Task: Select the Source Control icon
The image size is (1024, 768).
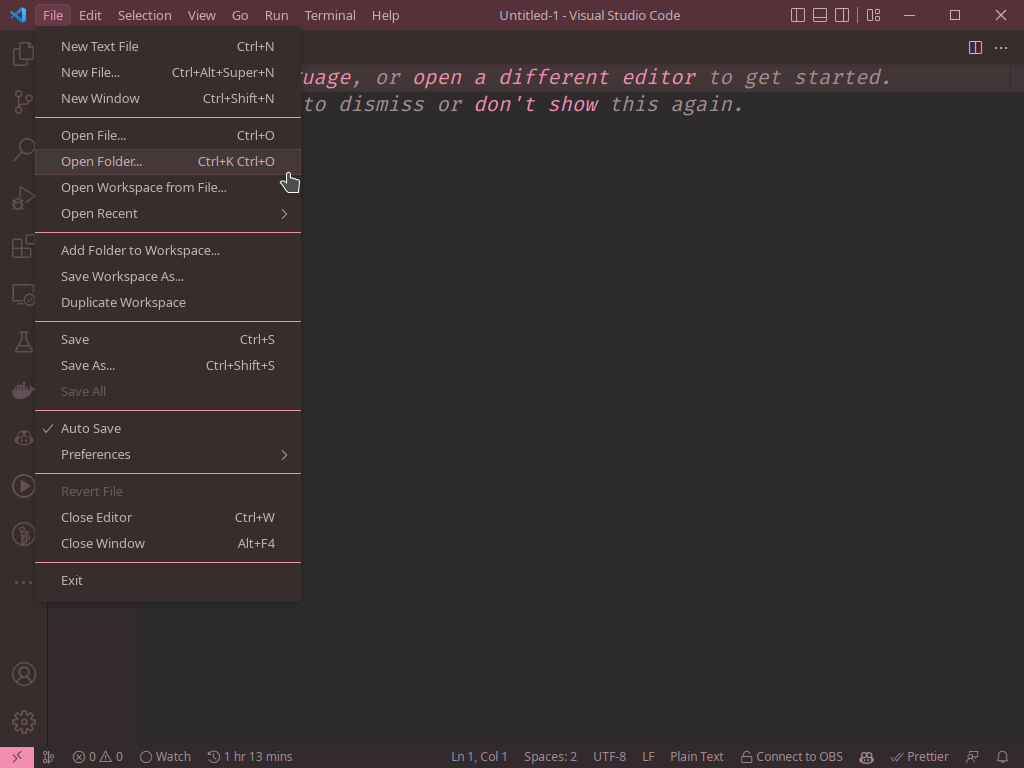Action: (23, 102)
